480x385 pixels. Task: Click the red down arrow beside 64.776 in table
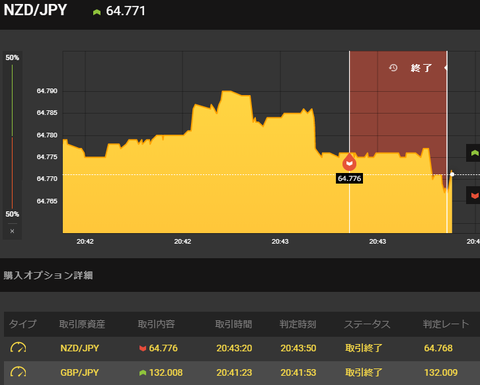click(143, 348)
